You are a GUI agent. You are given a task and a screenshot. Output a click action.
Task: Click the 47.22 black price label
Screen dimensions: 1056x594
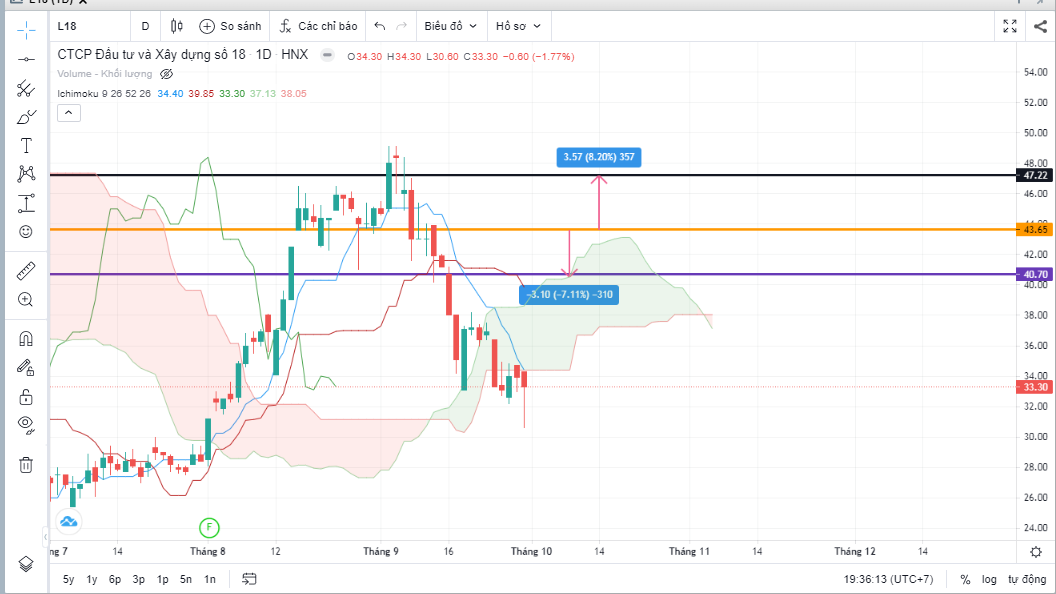(x=1034, y=175)
